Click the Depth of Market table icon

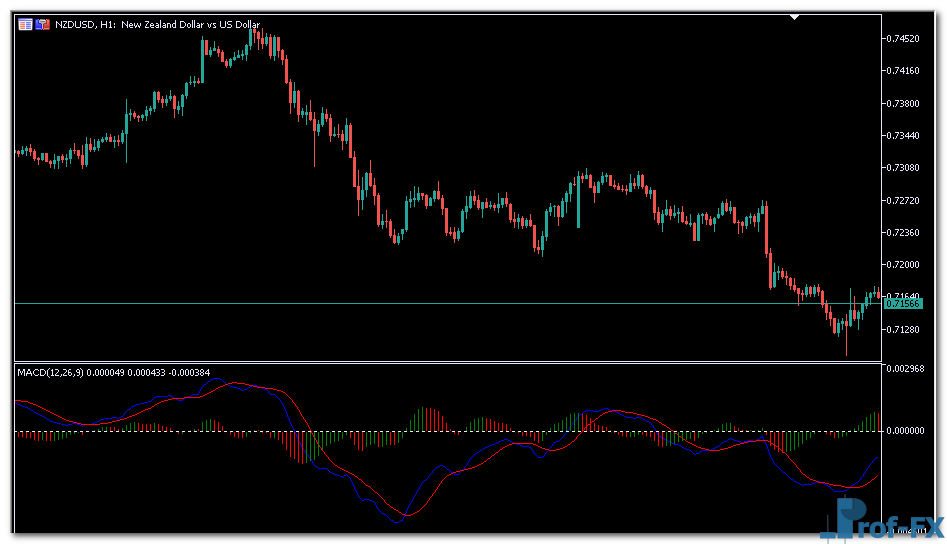25,24
